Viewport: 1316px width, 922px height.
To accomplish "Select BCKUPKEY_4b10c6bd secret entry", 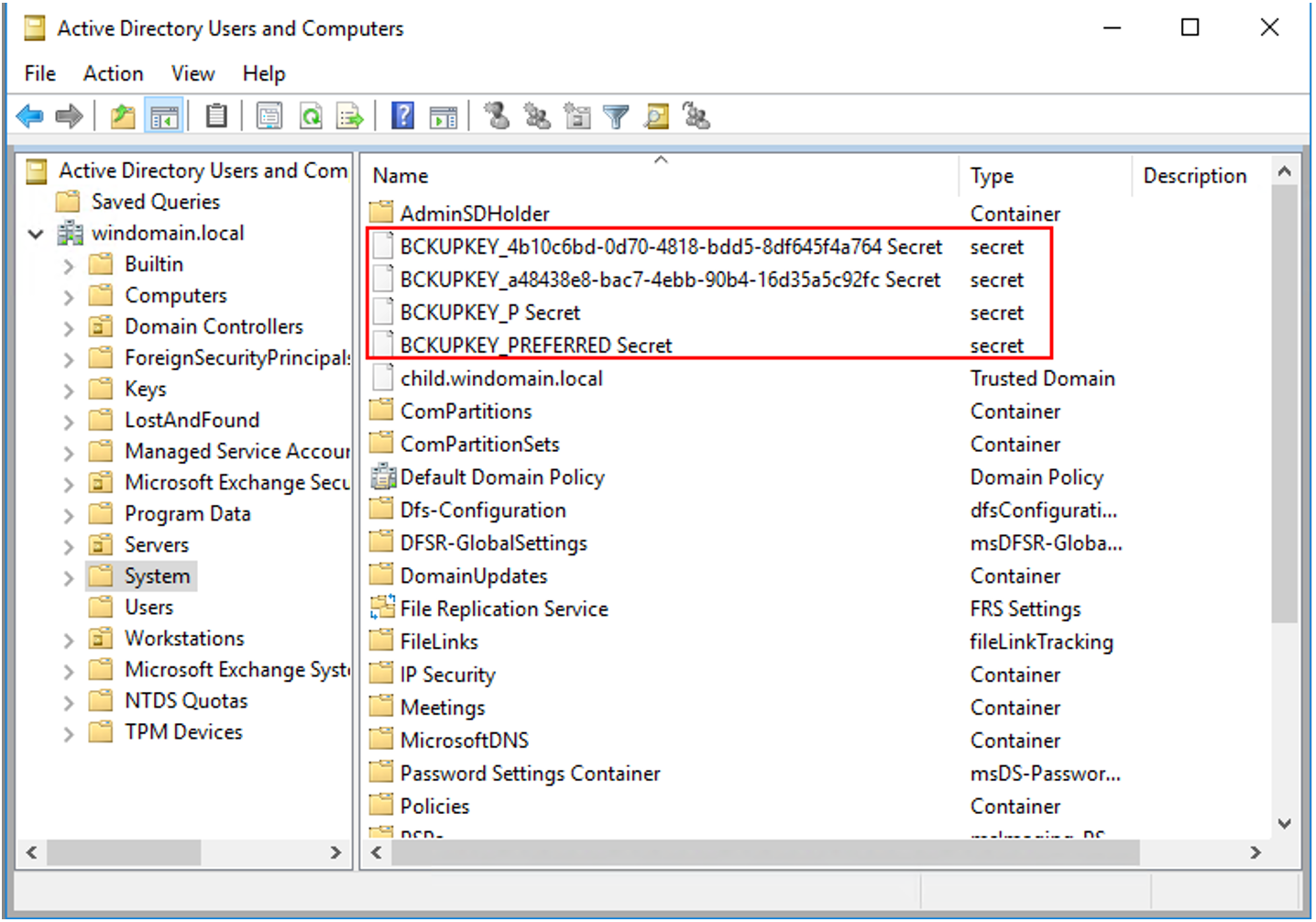I will [x=671, y=247].
